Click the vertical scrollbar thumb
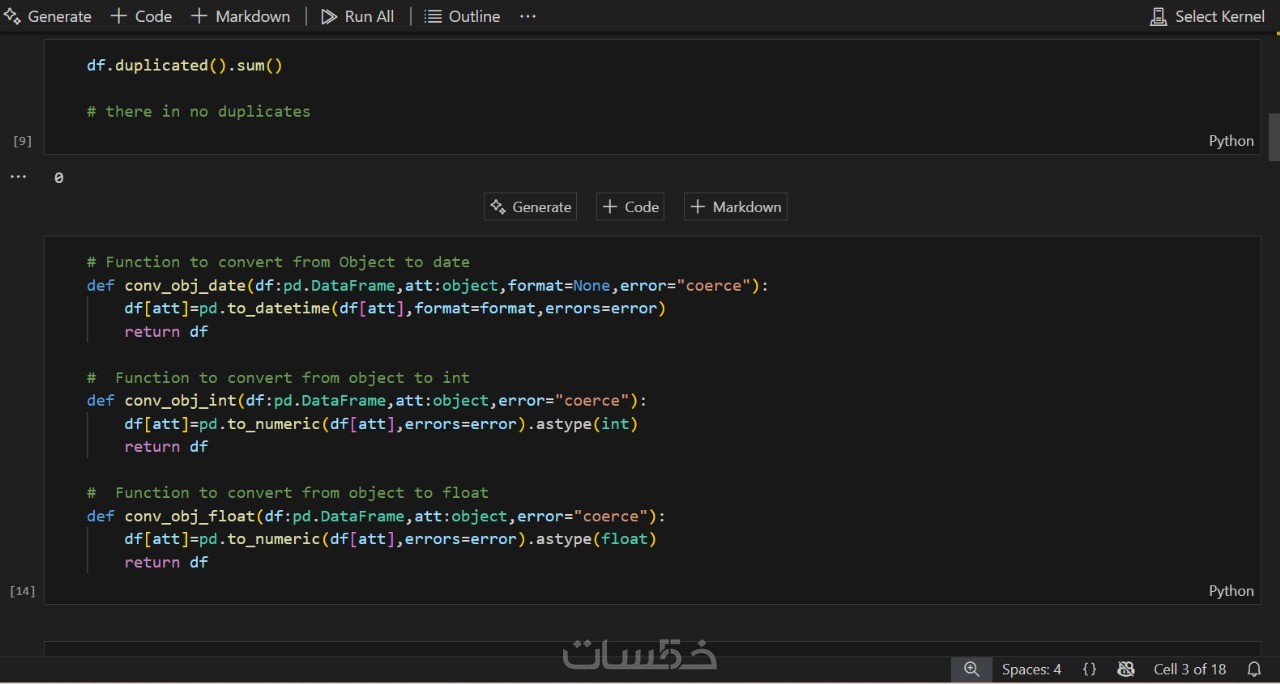1280x684 pixels. coord(1274,137)
